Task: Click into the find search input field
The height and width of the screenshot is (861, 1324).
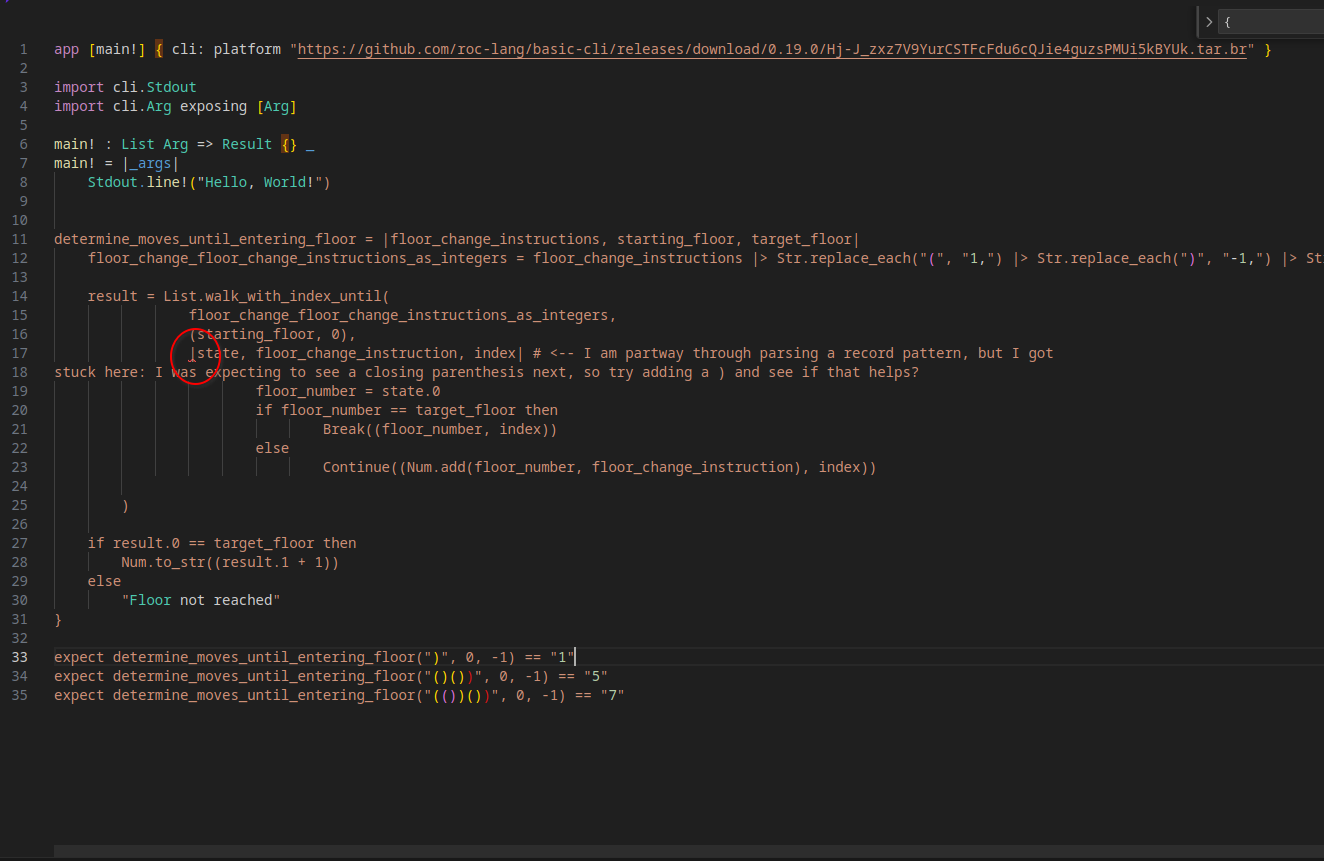Action: coord(1270,21)
